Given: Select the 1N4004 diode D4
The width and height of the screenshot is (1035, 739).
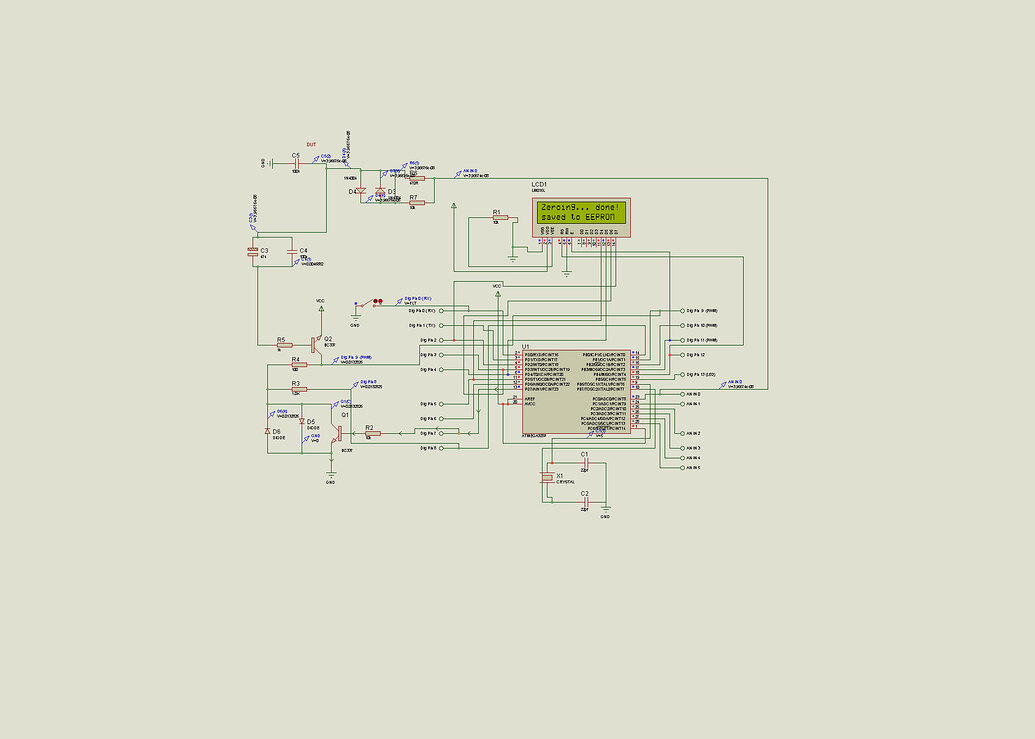Looking at the screenshot, I should point(360,190).
